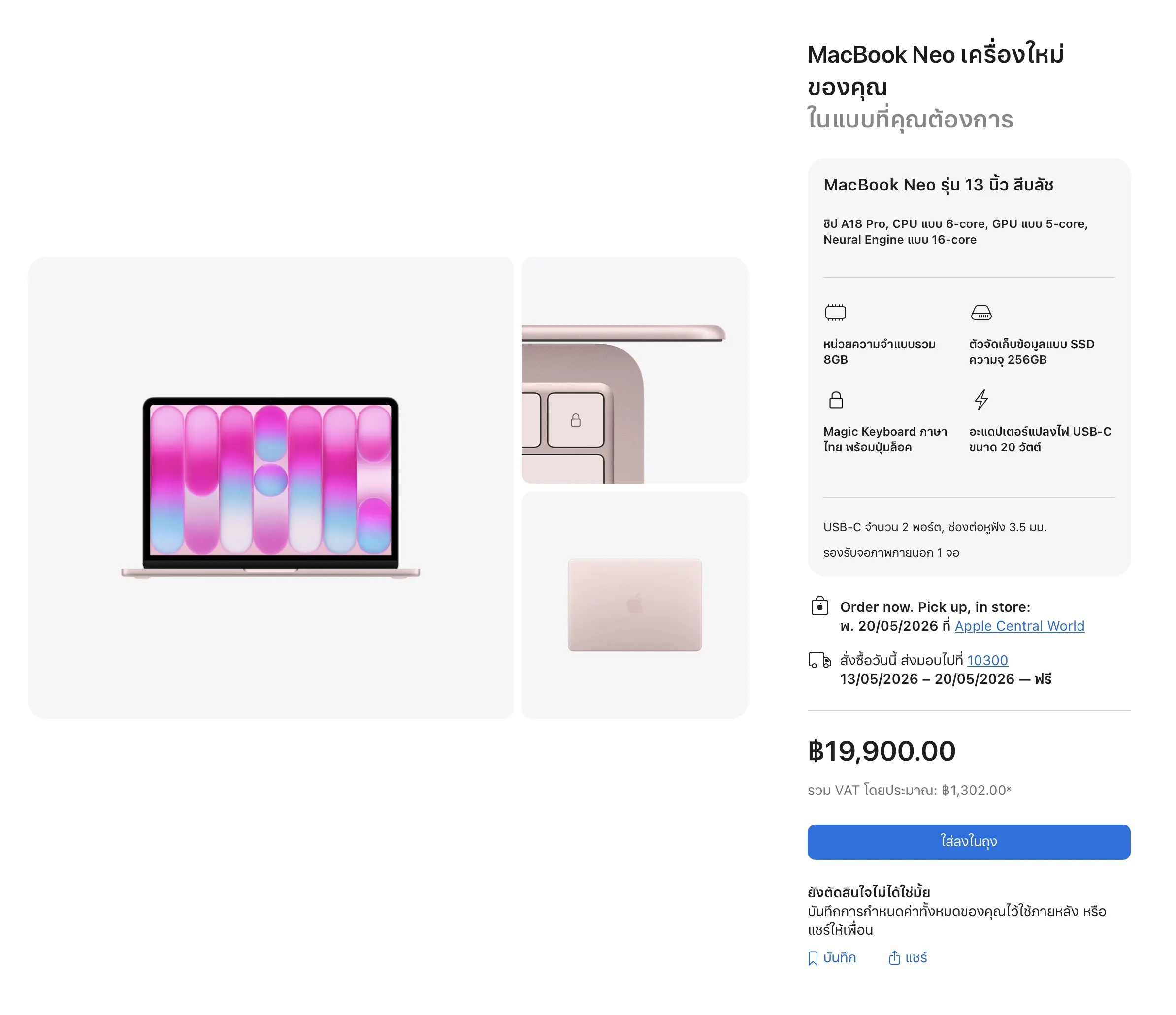Image resolution: width=1176 pixels, height=1015 pixels.
Task: Click the VAT estimate ฿1,302.00 text
Action: [x=909, y=791]
